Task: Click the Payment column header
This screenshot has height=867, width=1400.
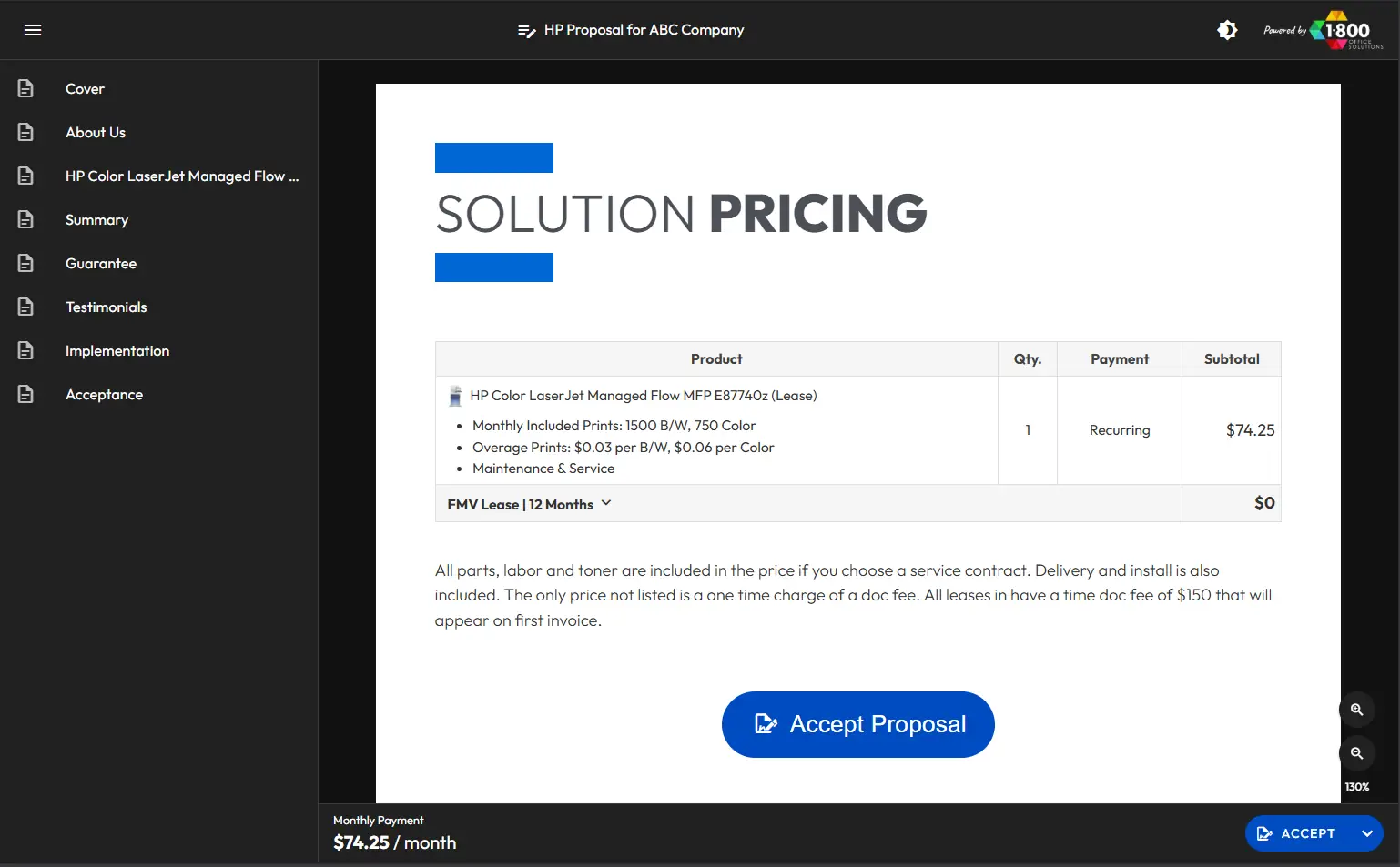Action: tap(1120, 359)
